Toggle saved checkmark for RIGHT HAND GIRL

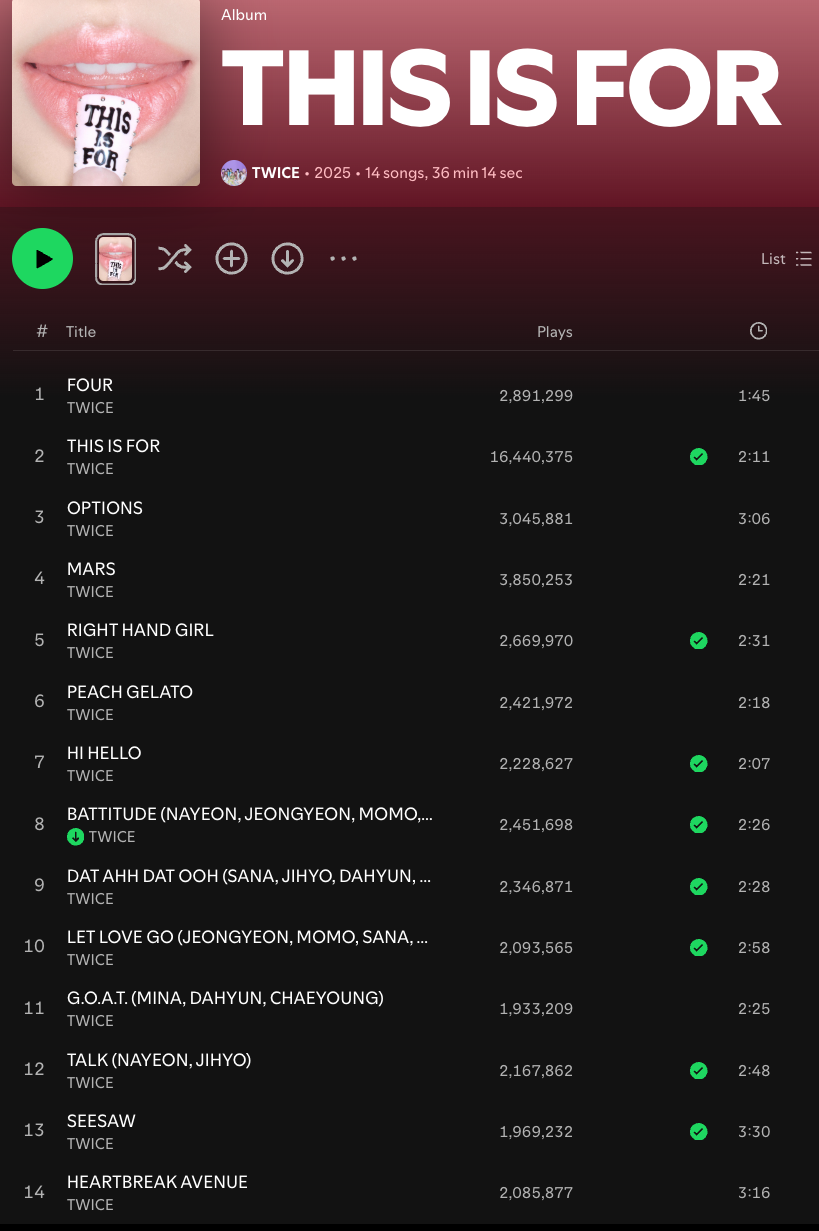click(699, 641)
